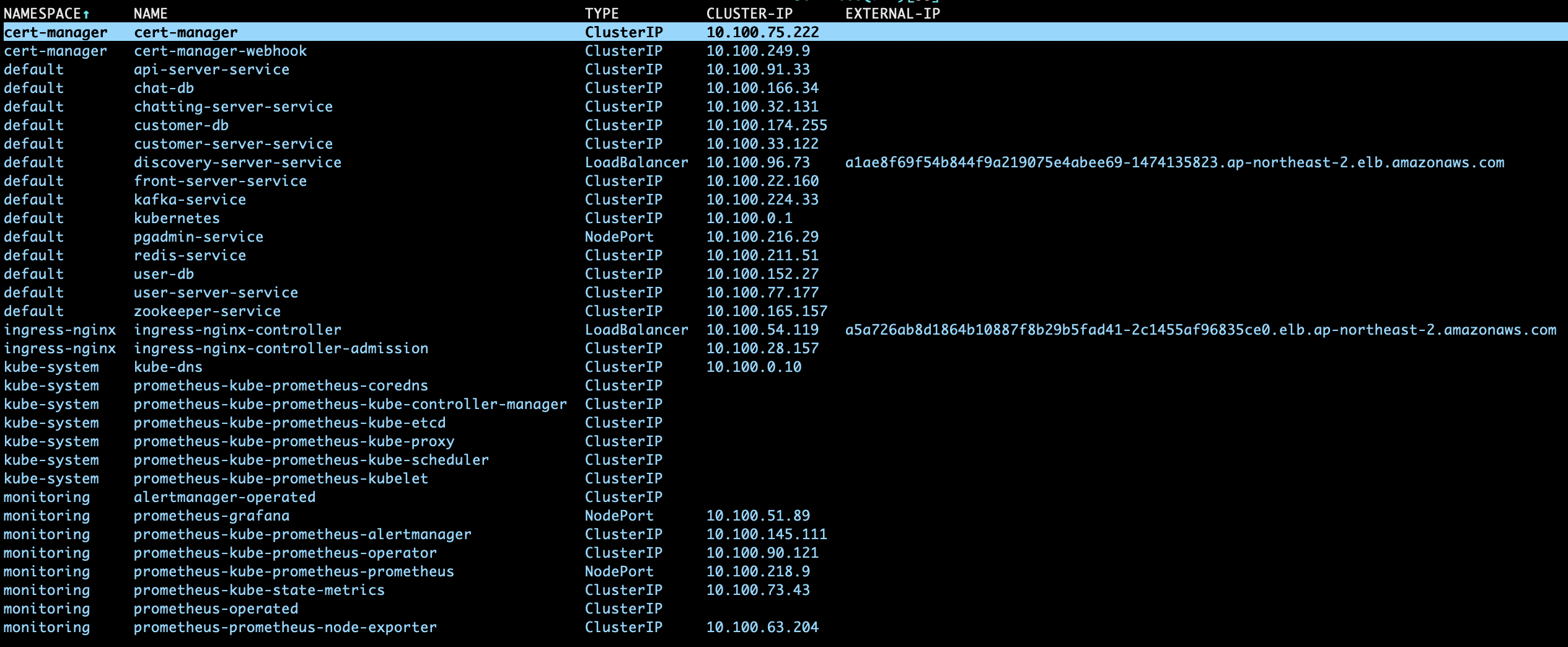Screen dimensions: 1568x647
Task: Select the zookeeper-service row
Action: point(784,311)
